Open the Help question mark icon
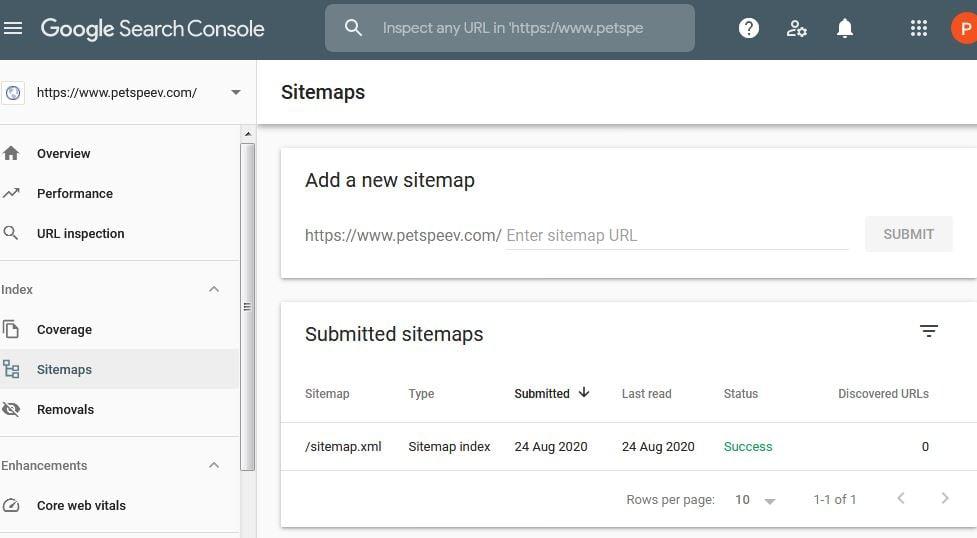977x538 pixels. 748,28
